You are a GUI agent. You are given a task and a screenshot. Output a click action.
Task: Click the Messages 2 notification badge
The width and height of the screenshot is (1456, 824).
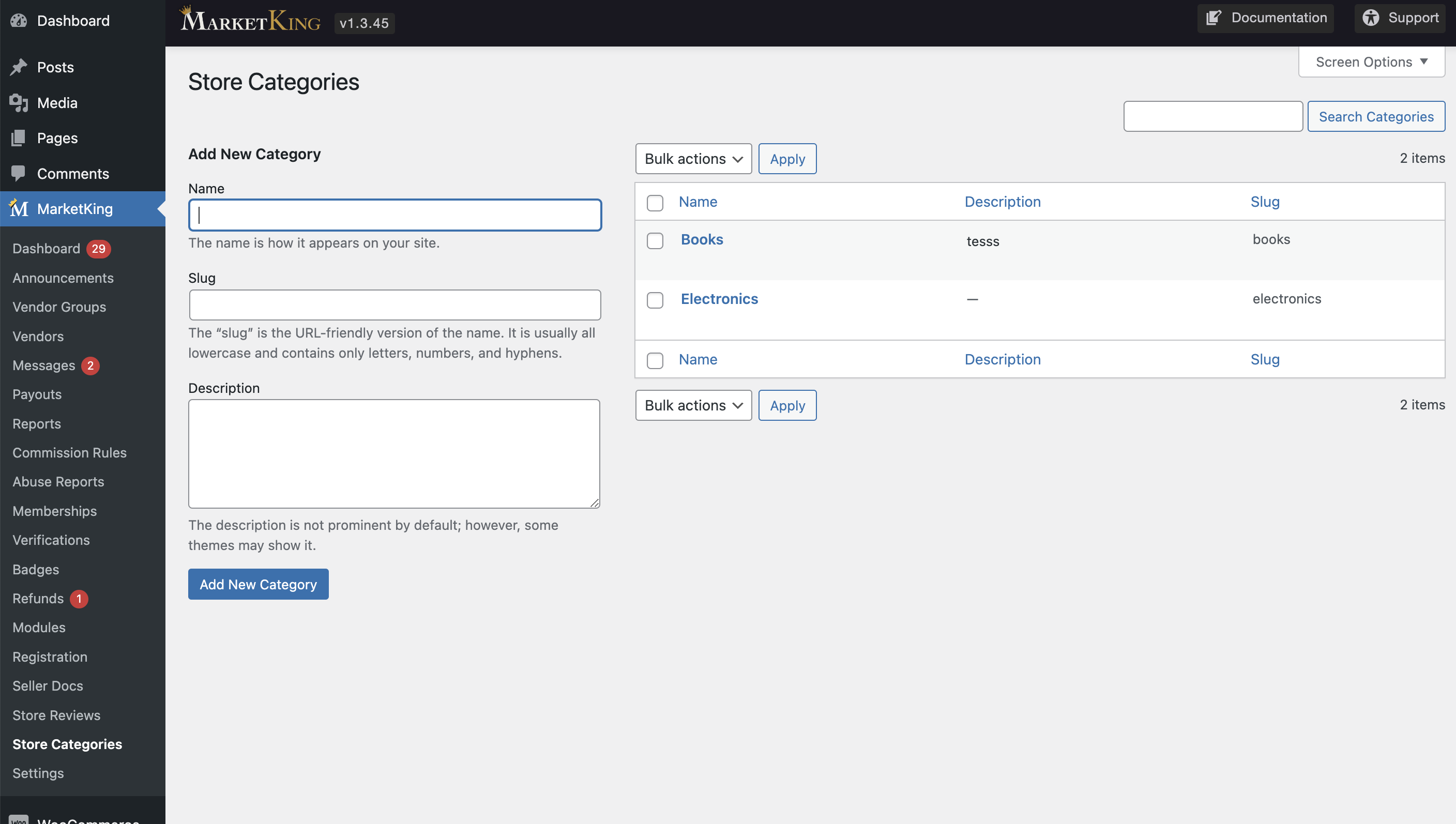[90, 365]
